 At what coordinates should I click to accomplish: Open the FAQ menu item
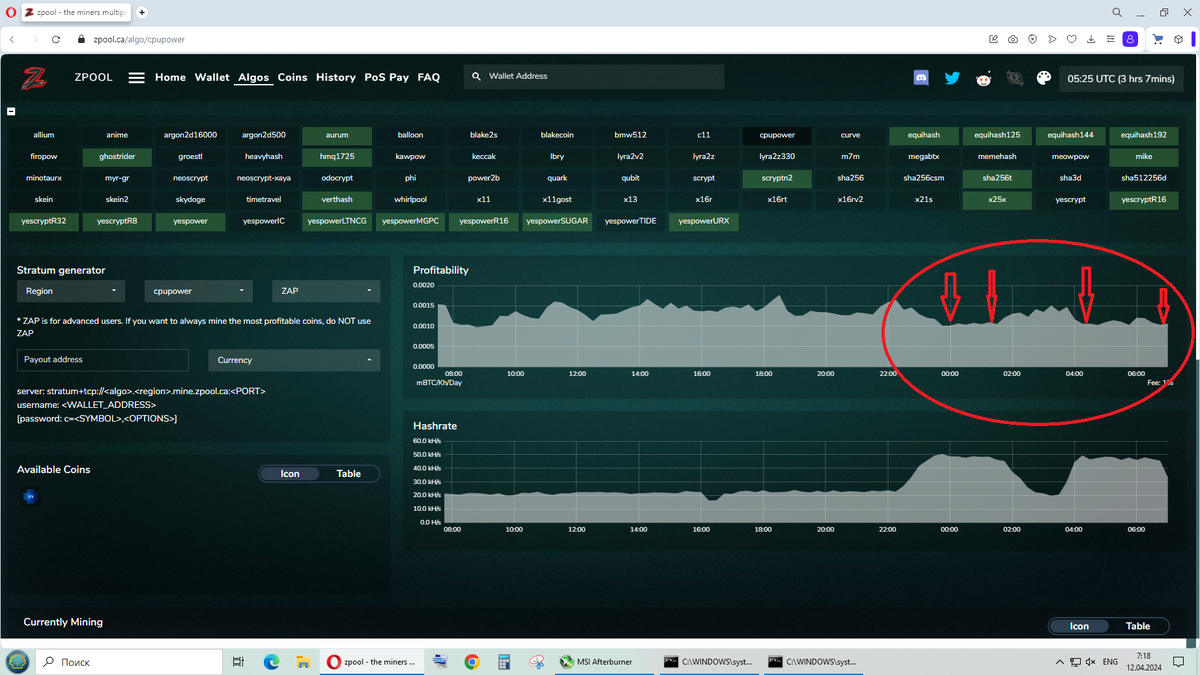point(429,77)
